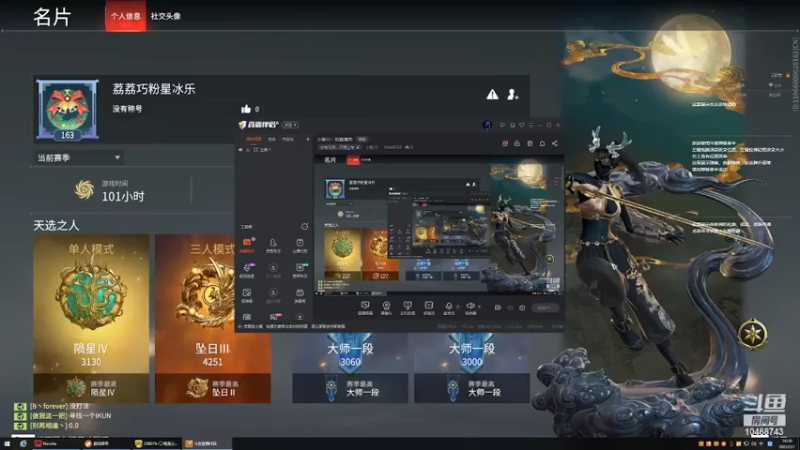Edit the stream title with the pencil icon
The width and height of the screenshot is (800, 450).
358,147
